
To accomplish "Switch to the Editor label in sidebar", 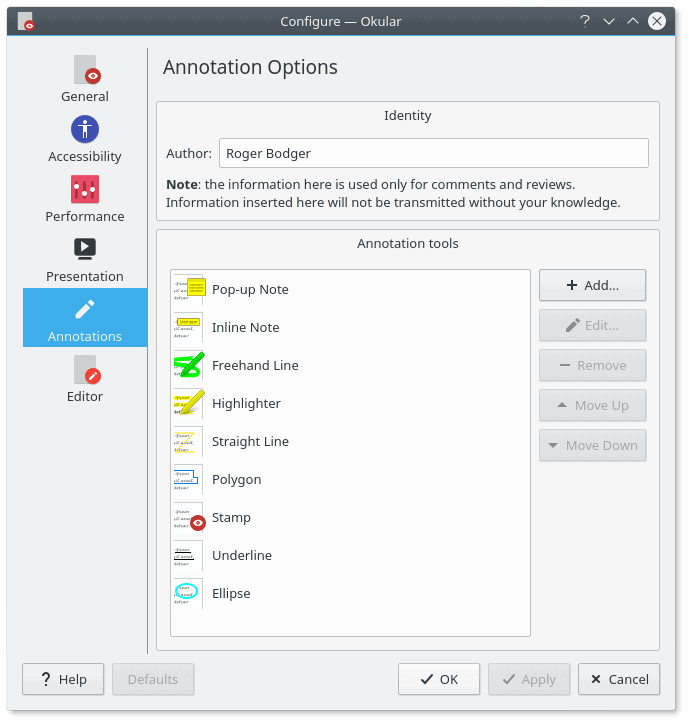I will (85, 396).
